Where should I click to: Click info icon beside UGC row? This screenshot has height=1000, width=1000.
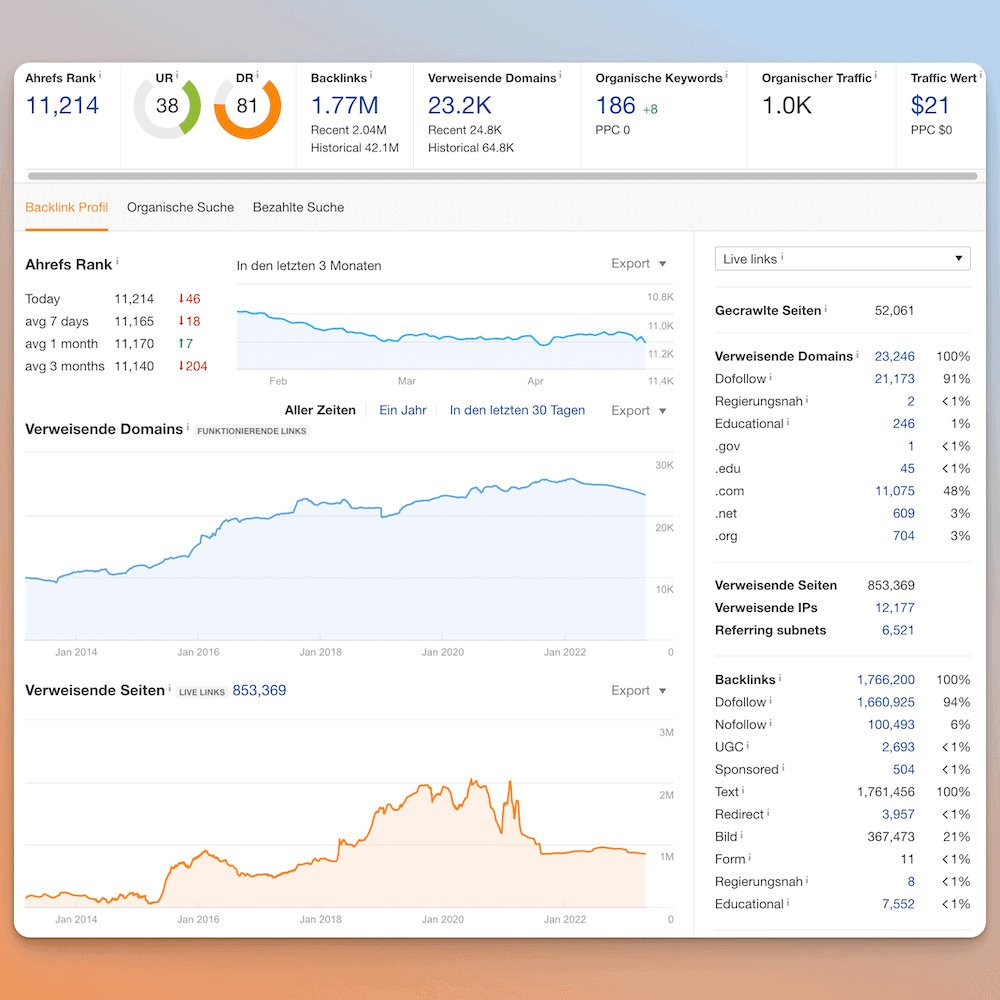pos(747,744)
